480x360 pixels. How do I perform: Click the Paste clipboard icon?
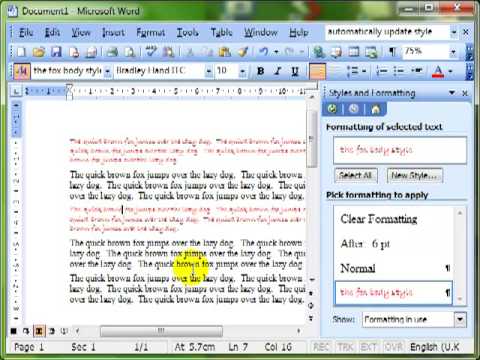tap(225, 52)
